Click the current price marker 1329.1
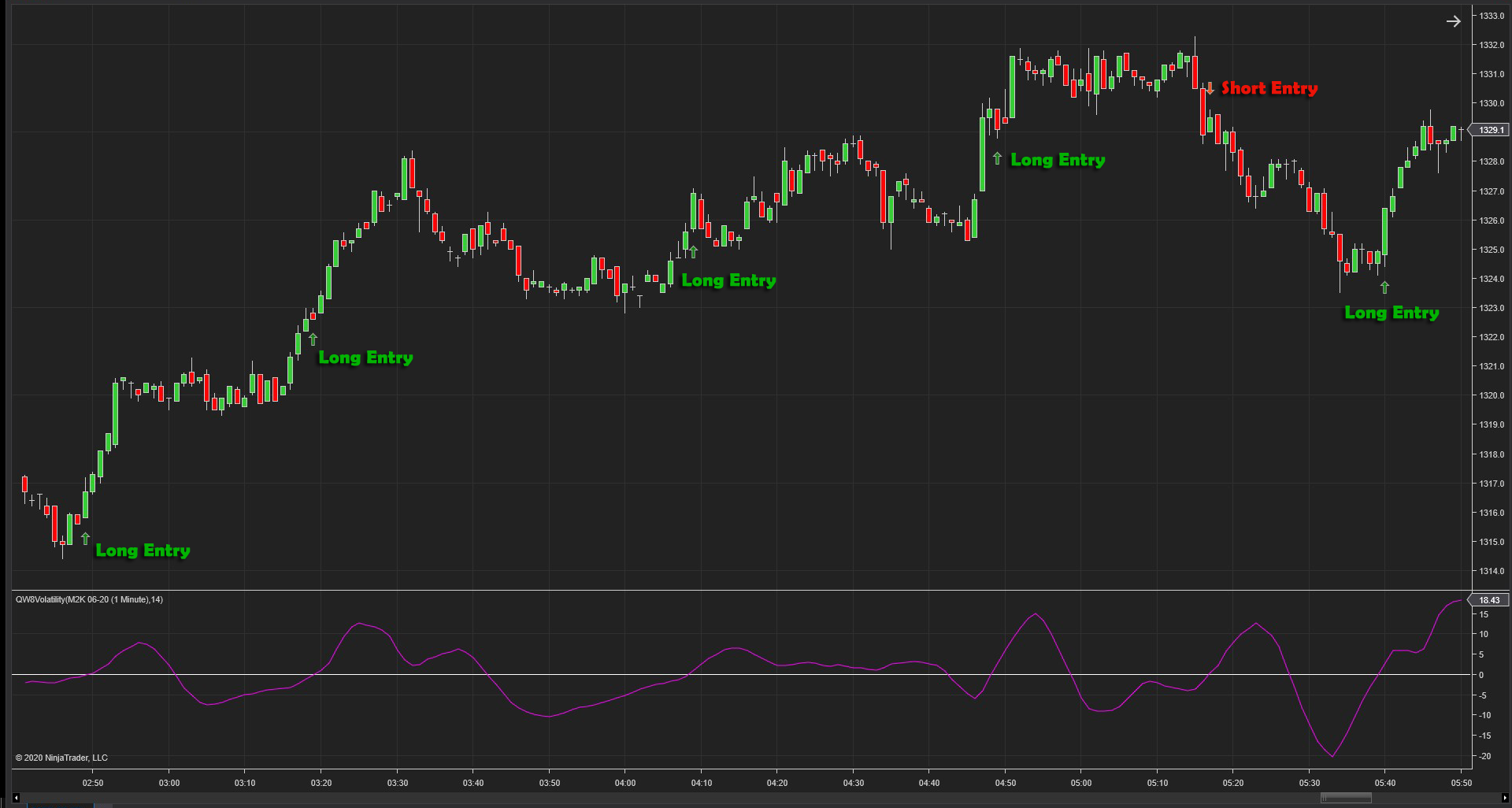 [x=1489, y=130]
